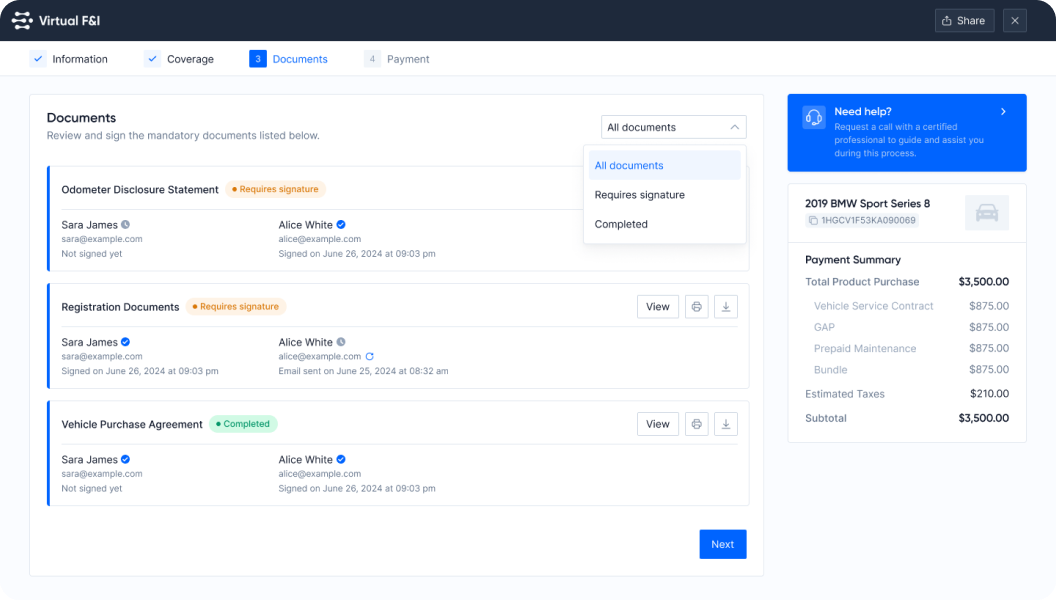Print the Registration Documents file
The height and width of the screenshot is (600, 1056).
tap(696, 307)
